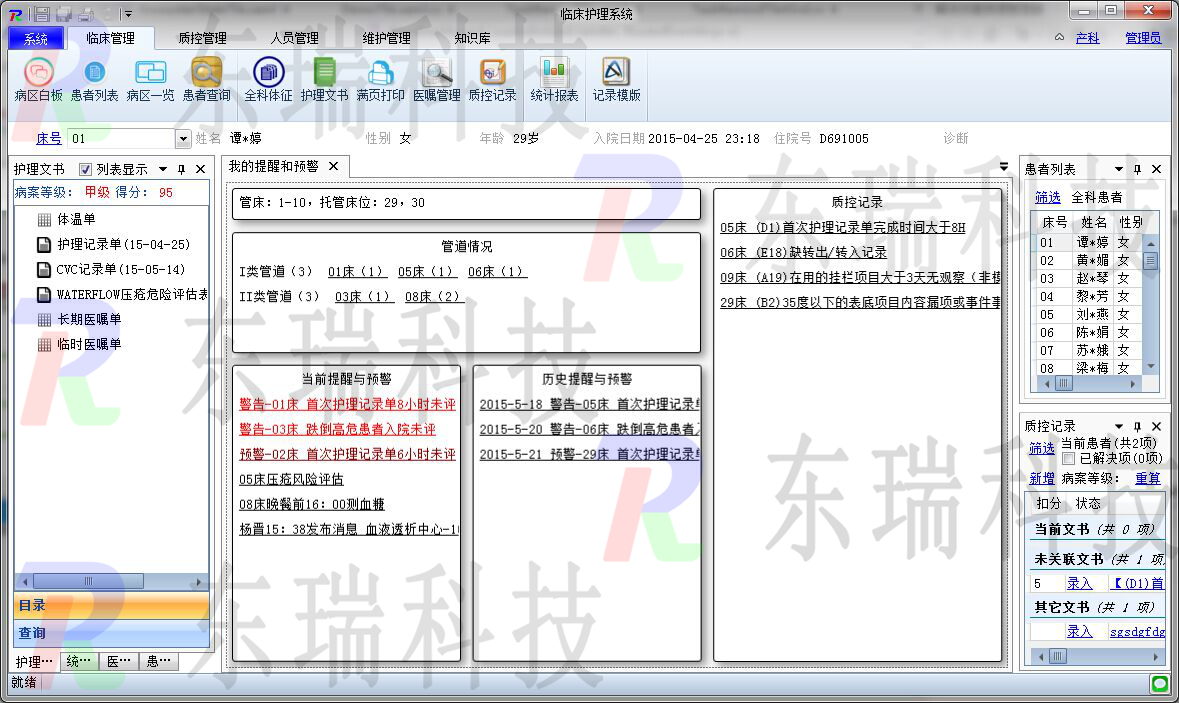
Task: Open the 护理文书 nursing documents icon
Action: click(x=324, y=80)
